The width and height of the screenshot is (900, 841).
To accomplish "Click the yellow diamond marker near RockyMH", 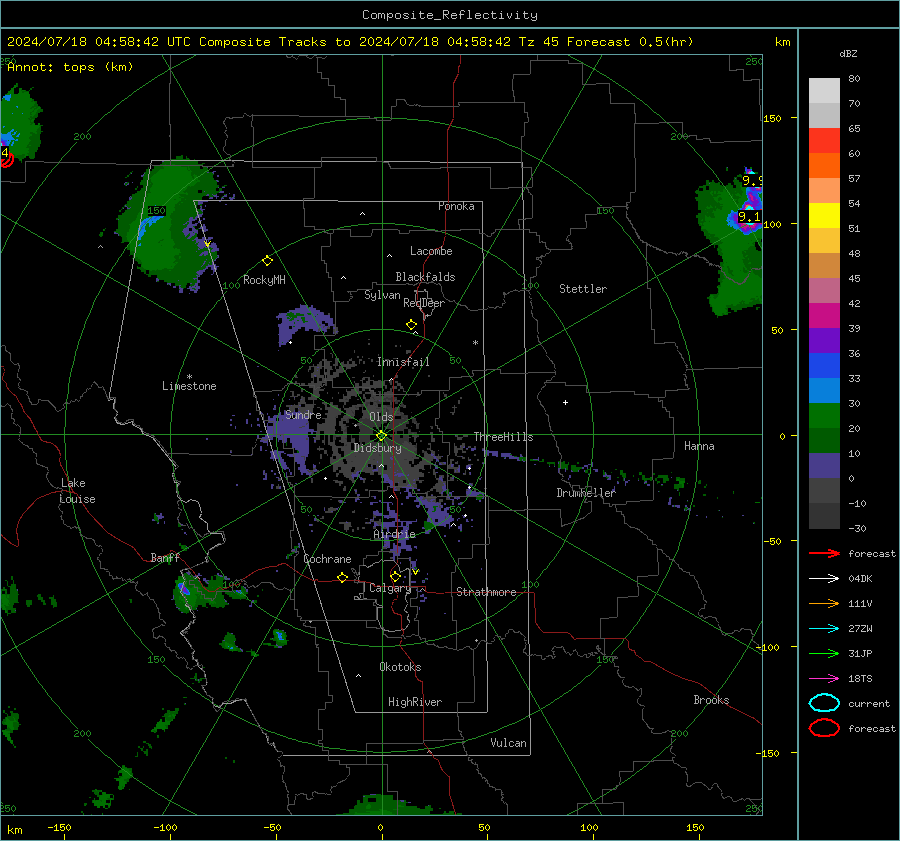I will tap(267, 261).
